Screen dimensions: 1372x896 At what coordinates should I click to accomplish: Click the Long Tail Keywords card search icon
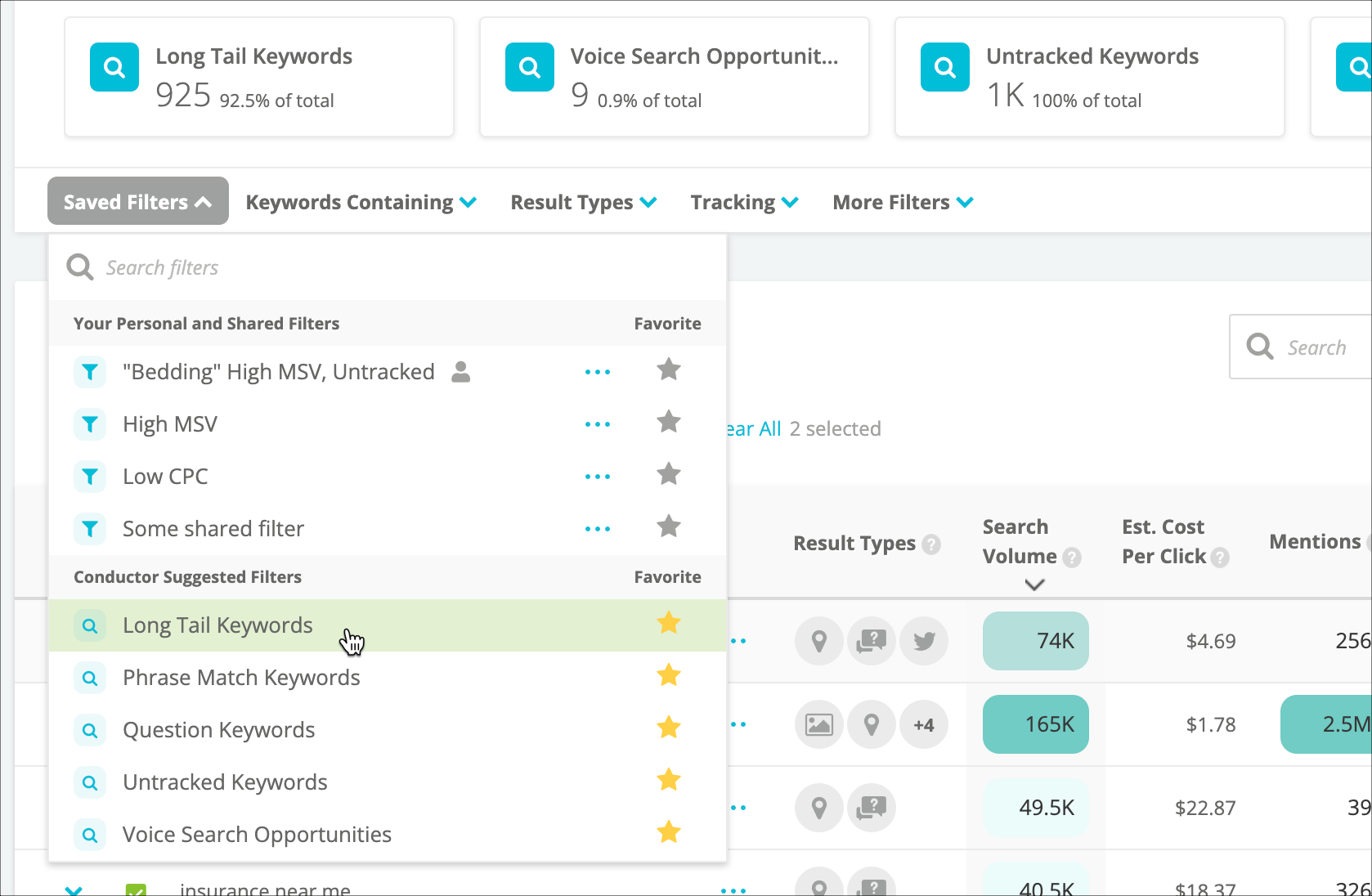tap(114, 67)
